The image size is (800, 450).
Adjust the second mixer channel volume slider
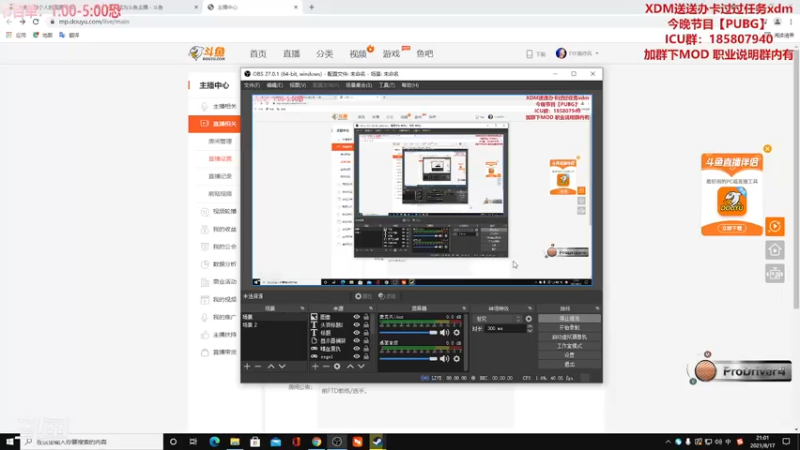pos(409,359)
